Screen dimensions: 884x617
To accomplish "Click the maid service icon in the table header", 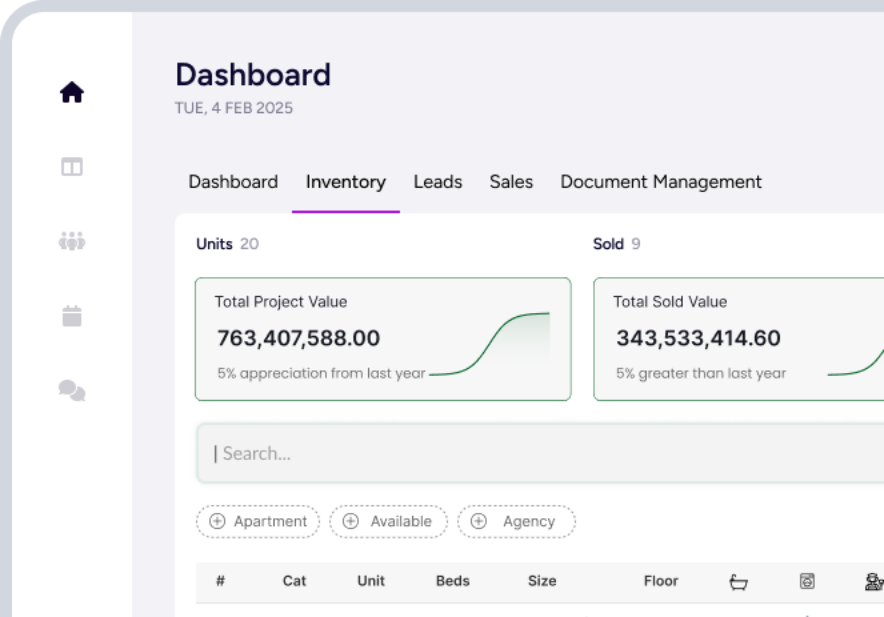I will pyautogui.click(x=873, y=581).
